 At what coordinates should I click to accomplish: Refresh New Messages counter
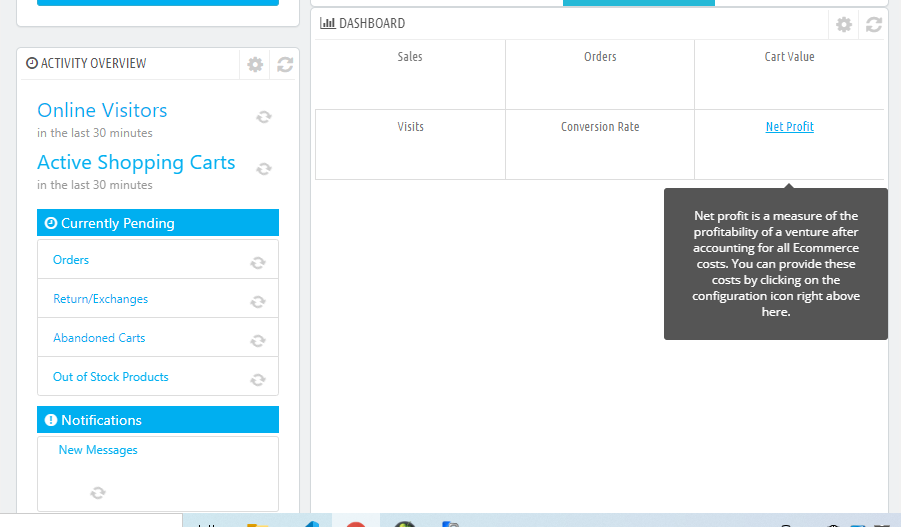(98, 493)
